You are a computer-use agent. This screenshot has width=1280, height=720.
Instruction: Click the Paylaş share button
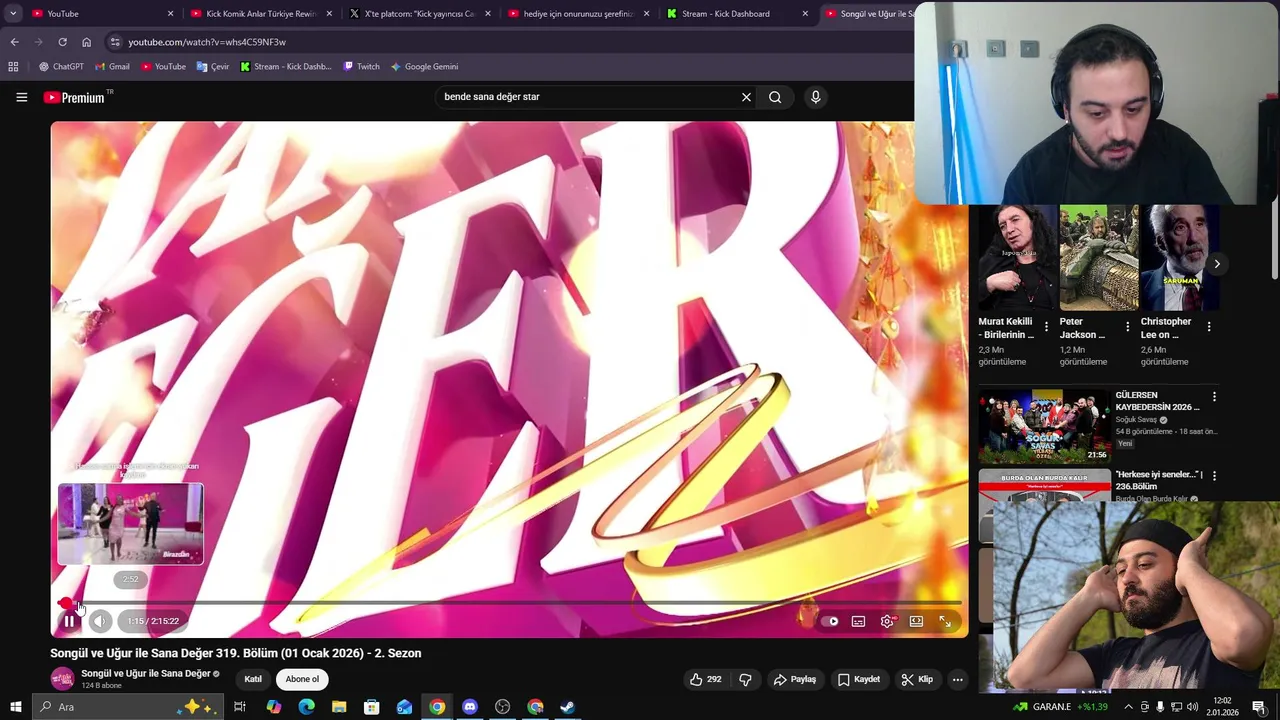click(795, 679)
